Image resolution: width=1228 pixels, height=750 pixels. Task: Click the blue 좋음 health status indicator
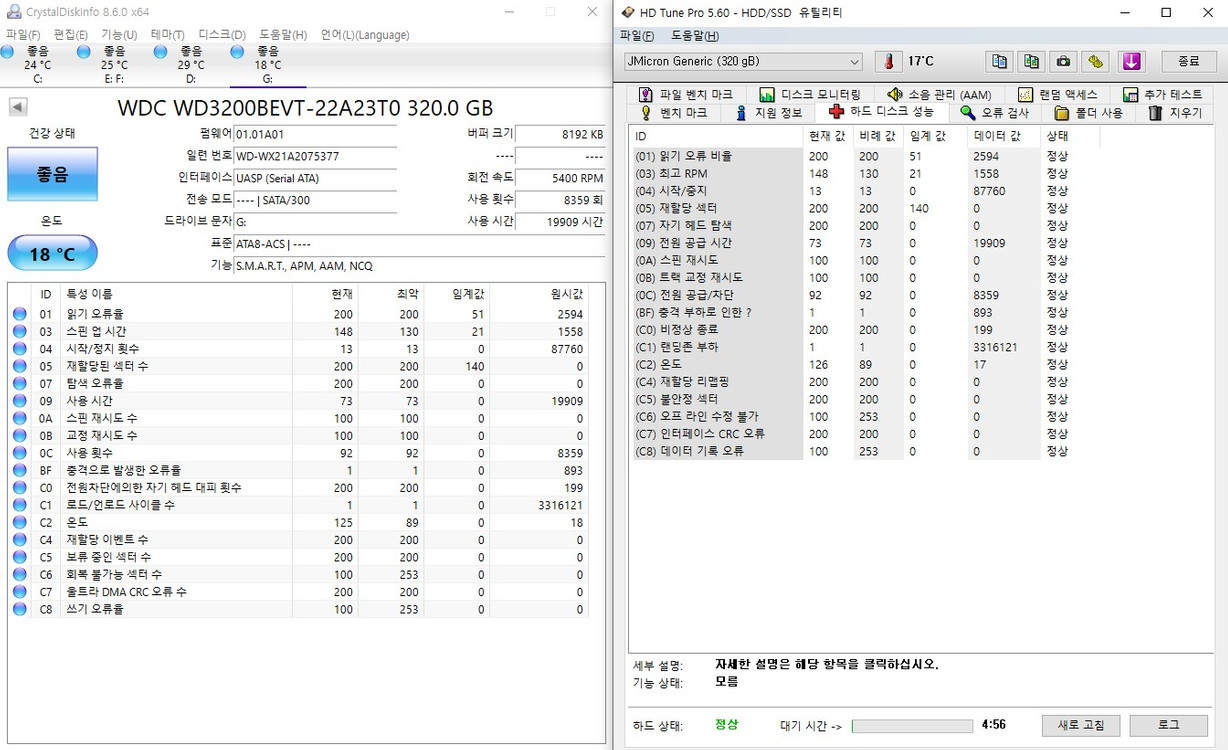(x=52, y=174)
